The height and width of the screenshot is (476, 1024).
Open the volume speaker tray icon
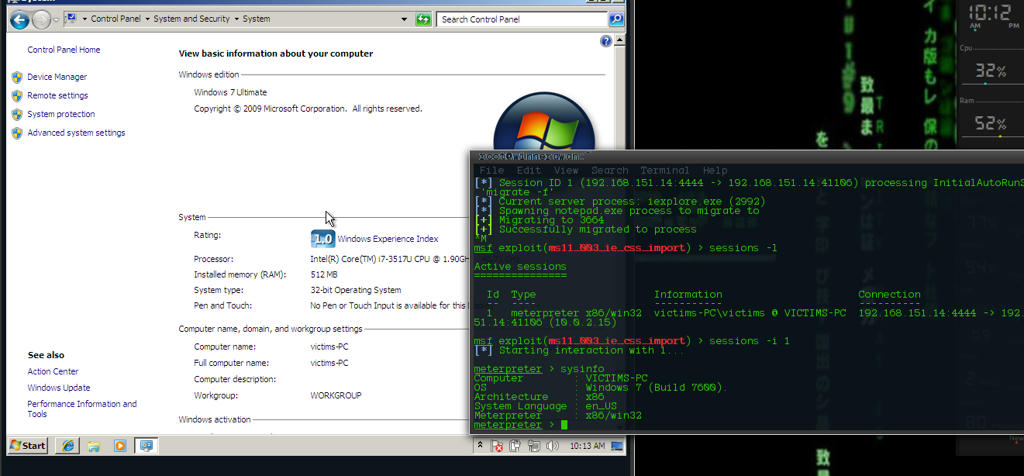click(552, 446)
